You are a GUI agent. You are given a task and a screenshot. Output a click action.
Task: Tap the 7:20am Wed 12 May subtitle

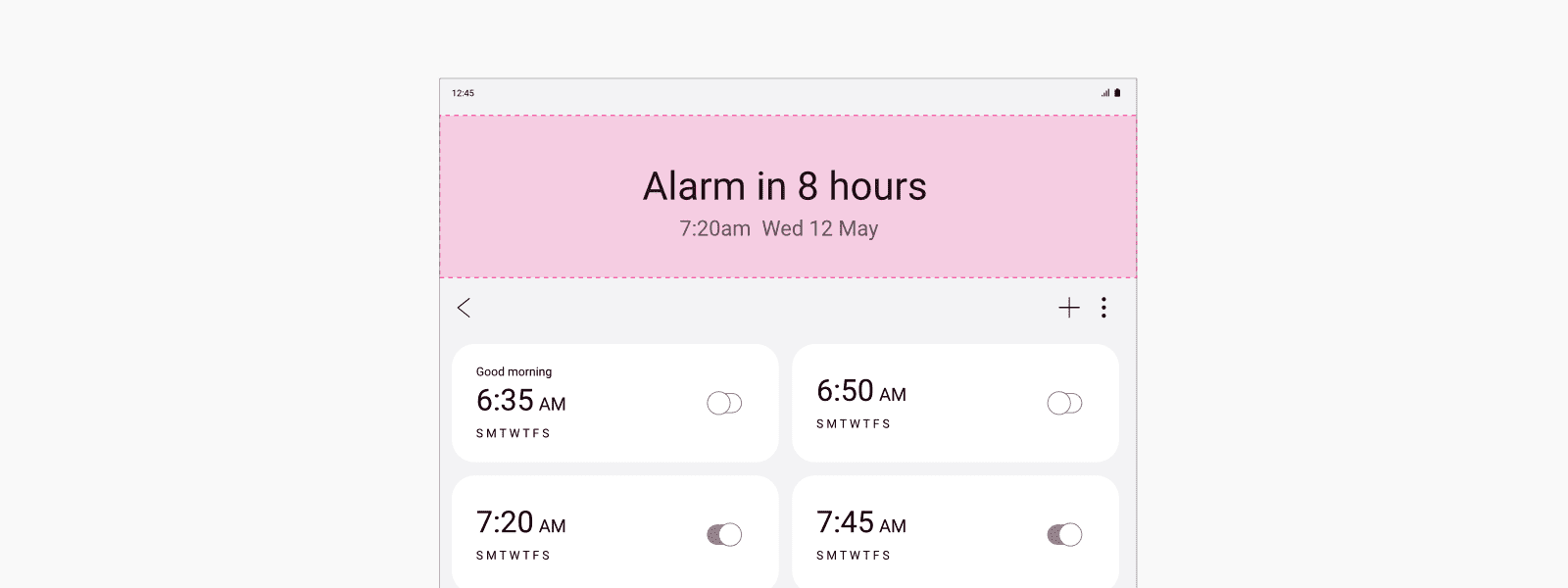(779, 228)
